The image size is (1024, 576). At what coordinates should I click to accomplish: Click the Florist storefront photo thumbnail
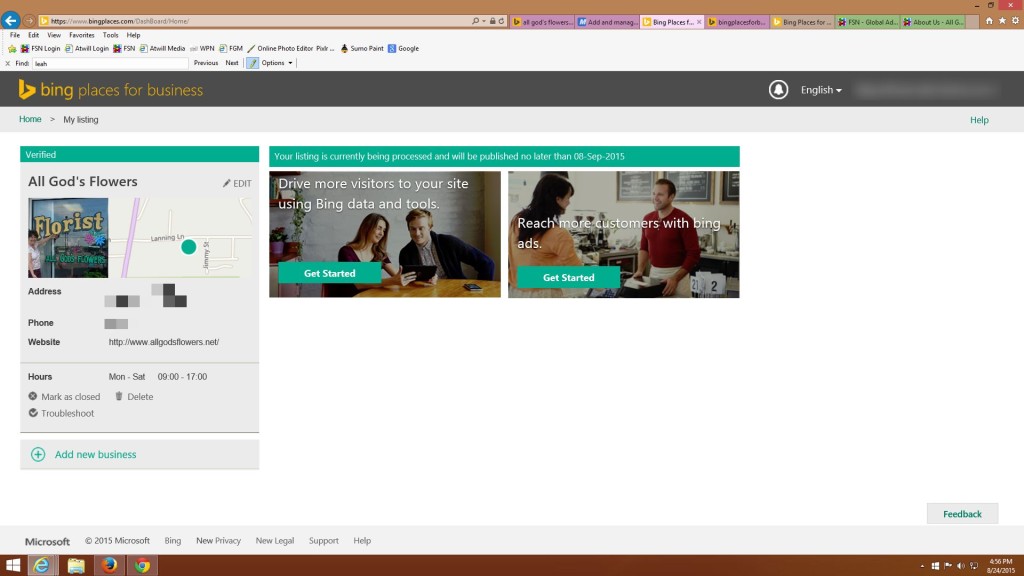coord(68,238)
